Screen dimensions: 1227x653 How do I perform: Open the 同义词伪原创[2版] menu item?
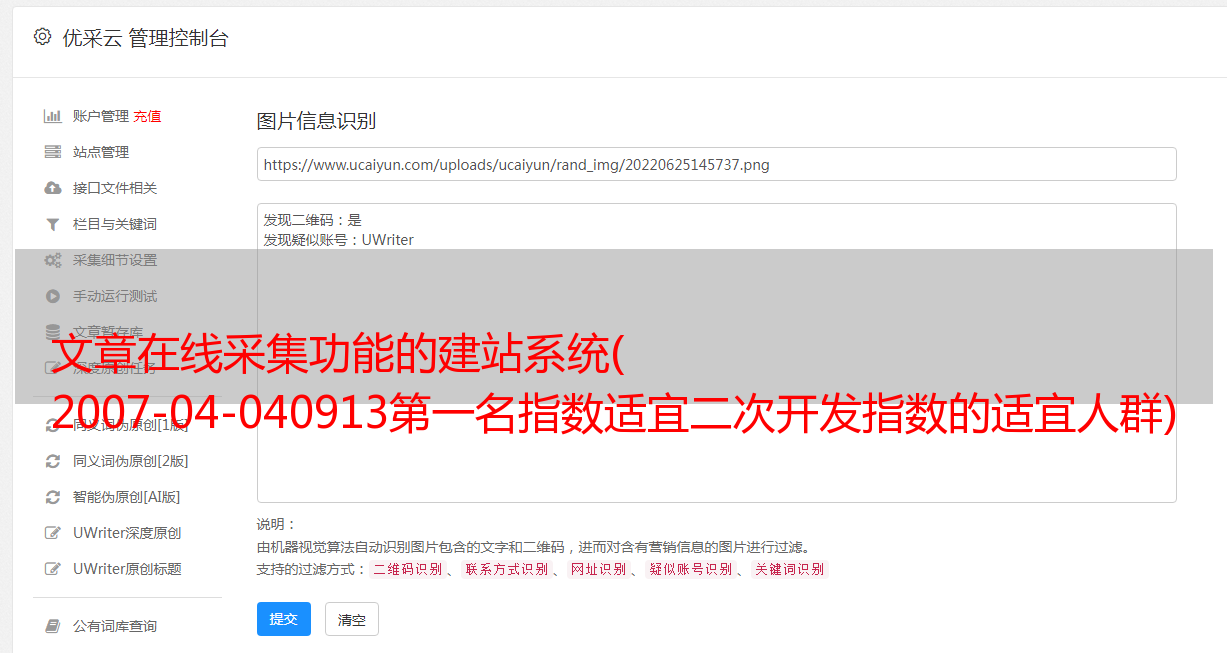click(x=131, y=461)
